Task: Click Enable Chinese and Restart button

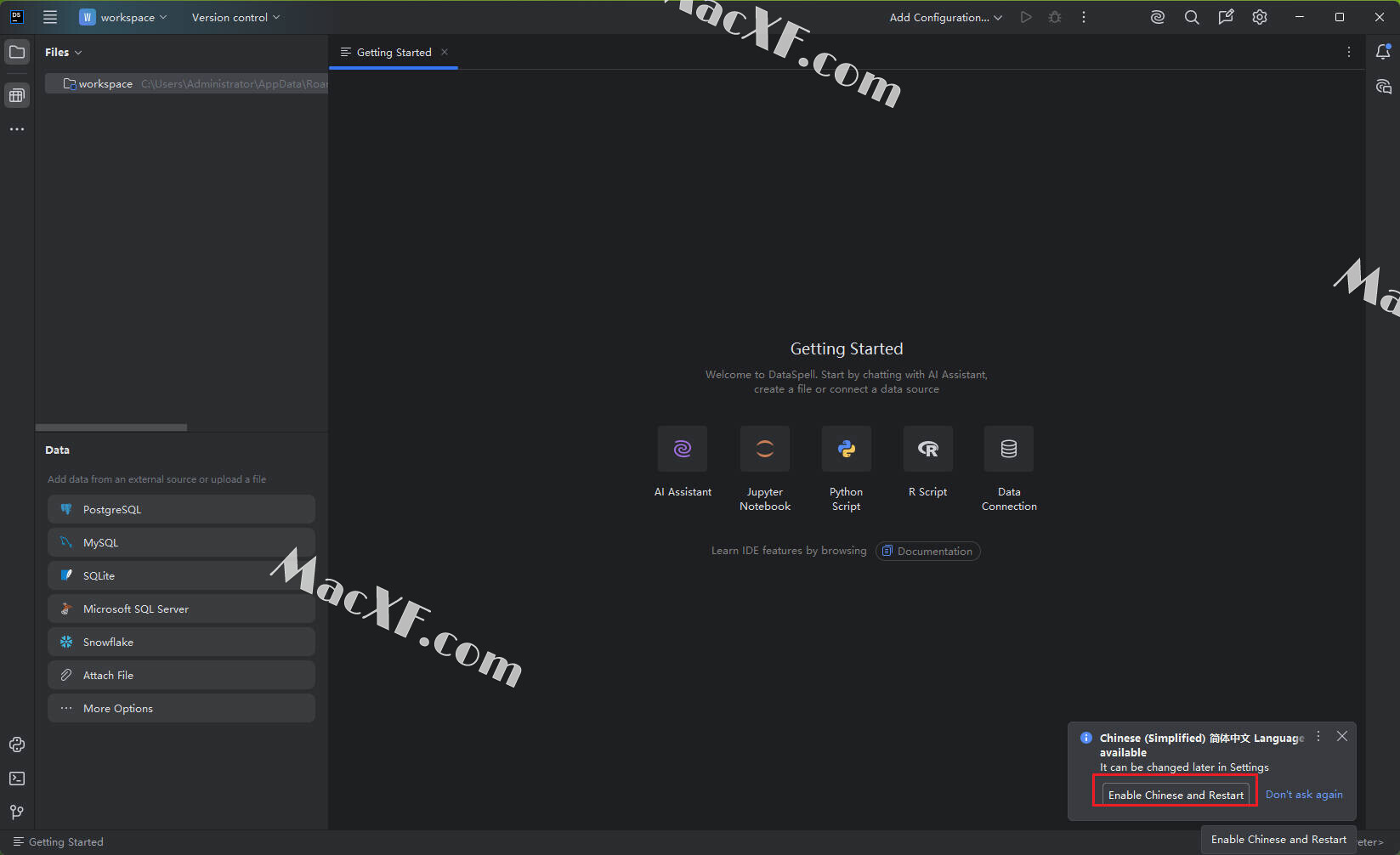Action: click(1176, 795)
